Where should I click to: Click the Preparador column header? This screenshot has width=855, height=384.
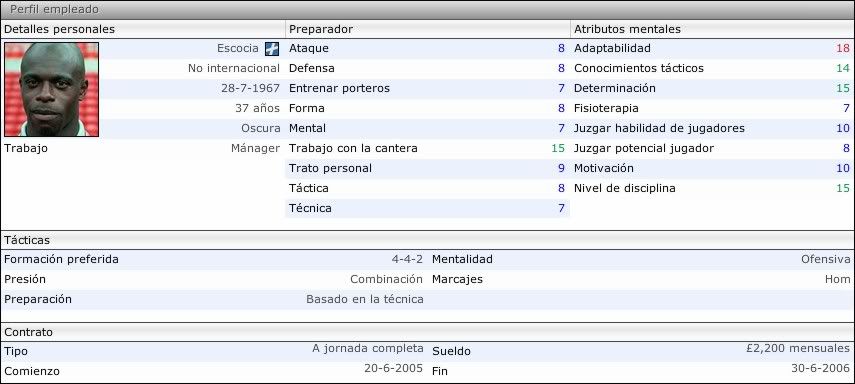tap(321, 29)
